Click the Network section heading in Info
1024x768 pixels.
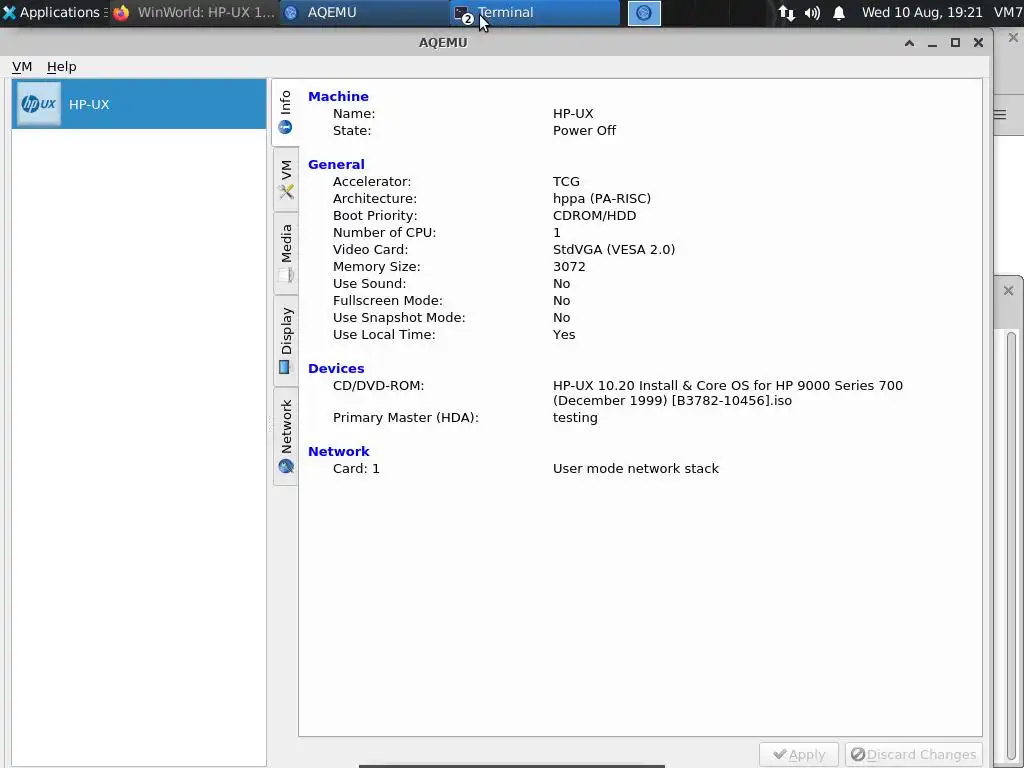[339, 451]
